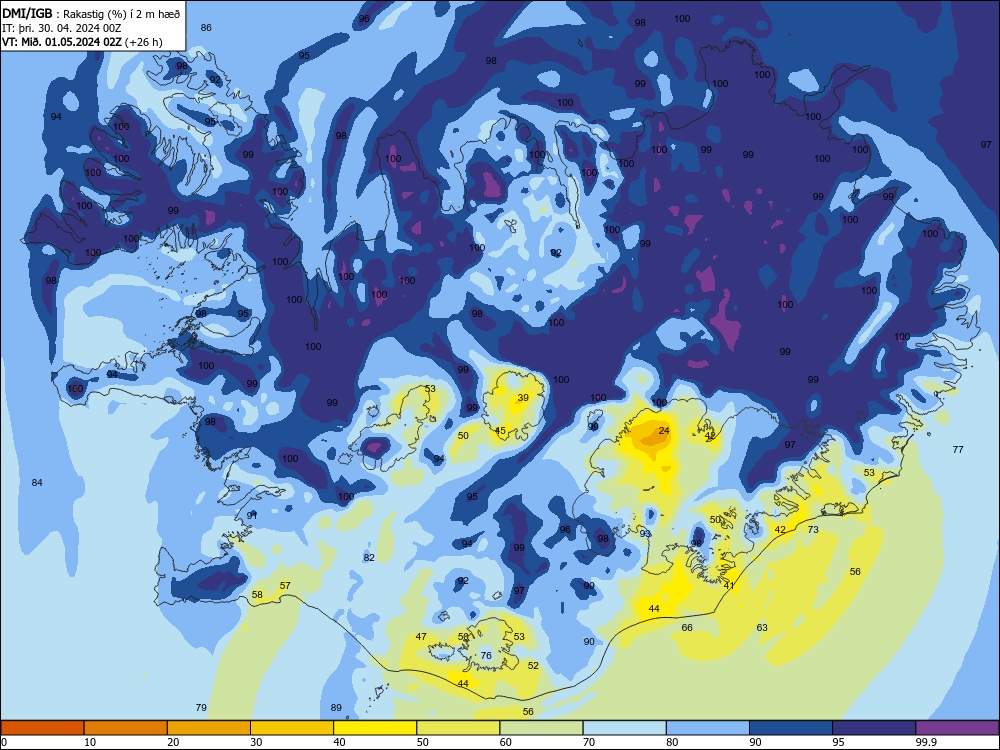Image resolution: width=1000 pixels, height=750 pixels.
Task: Click the purple above-99.9 legend swatch
Action: 957,728
